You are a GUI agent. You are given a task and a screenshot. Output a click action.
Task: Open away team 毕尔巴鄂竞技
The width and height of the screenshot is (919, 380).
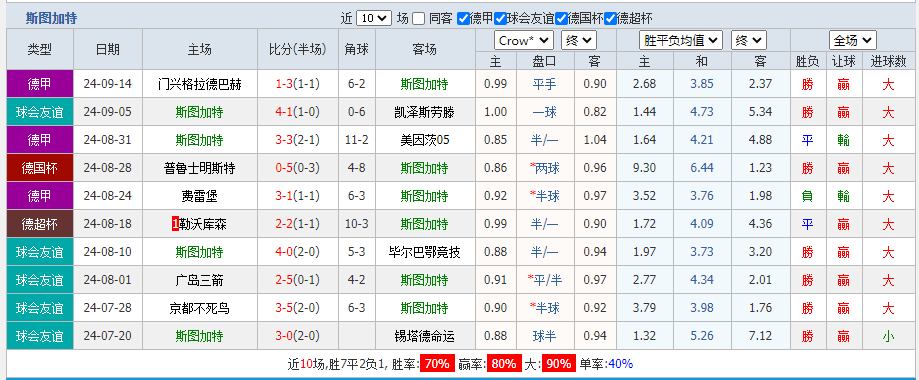tap(424, 252)
